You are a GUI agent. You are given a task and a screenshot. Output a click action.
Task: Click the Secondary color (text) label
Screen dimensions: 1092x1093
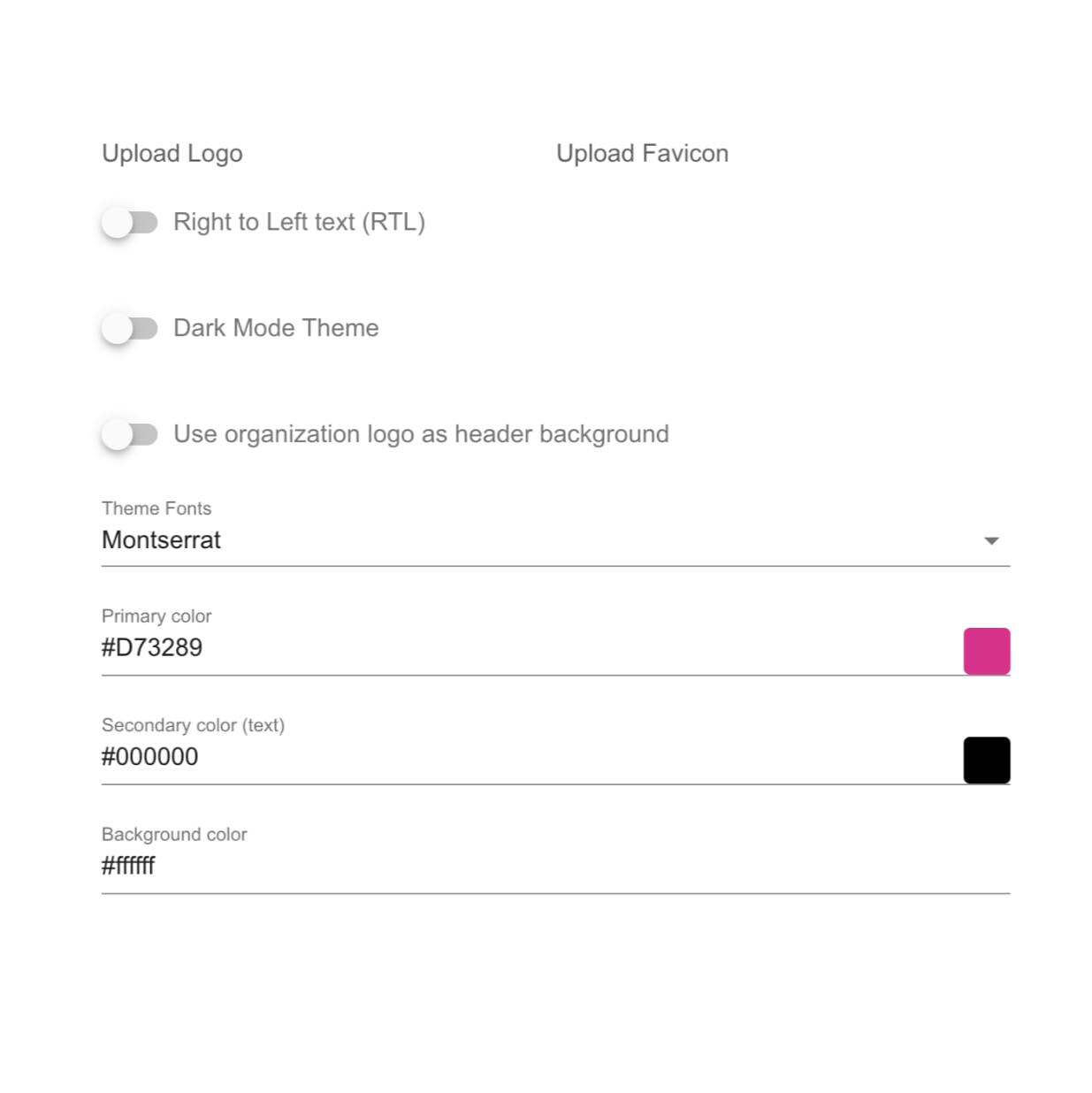(x=193, y=725)
